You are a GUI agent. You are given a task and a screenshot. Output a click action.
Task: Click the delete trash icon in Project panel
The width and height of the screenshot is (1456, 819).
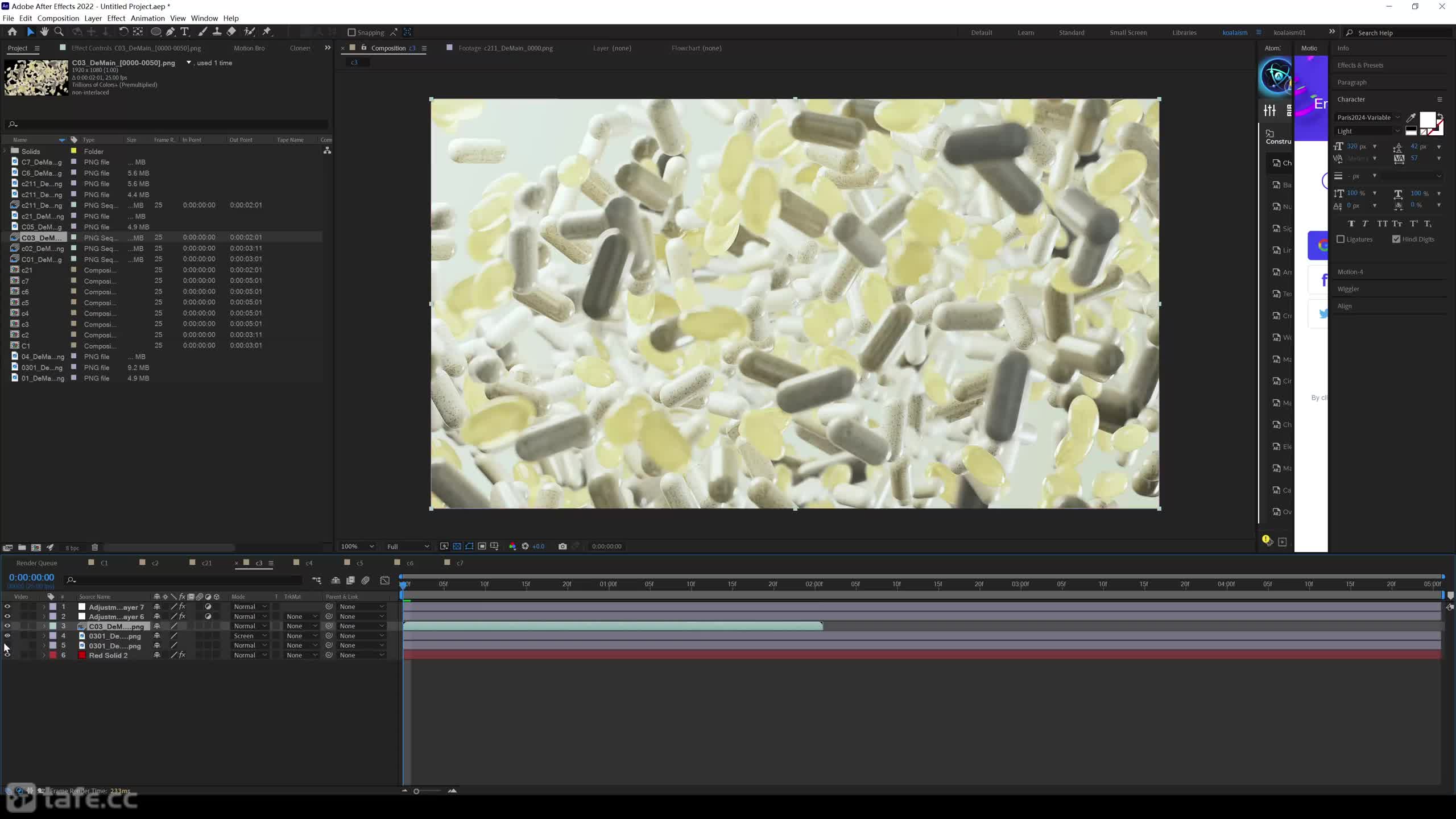click(95, 548)
